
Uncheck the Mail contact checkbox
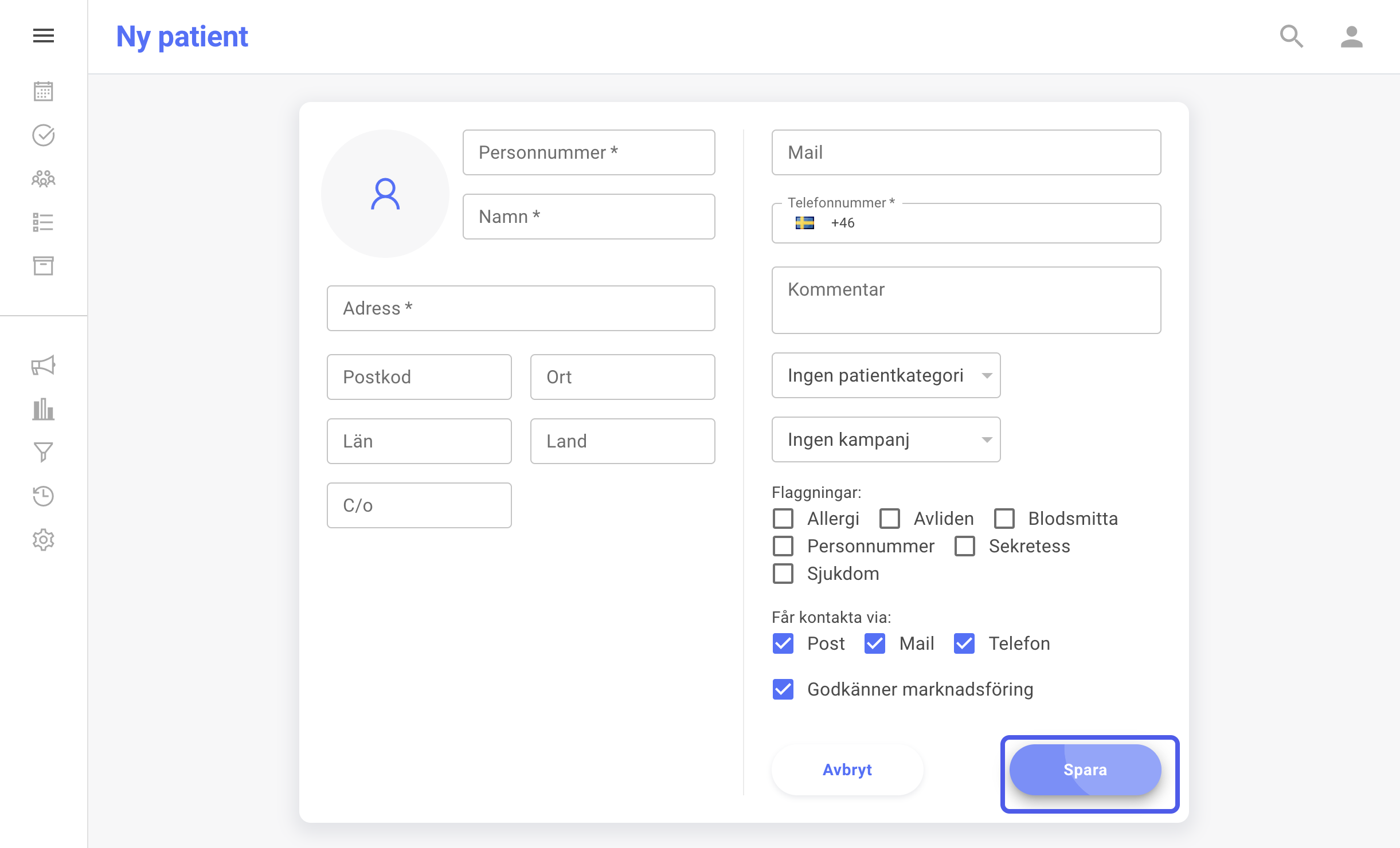point(875,643)
